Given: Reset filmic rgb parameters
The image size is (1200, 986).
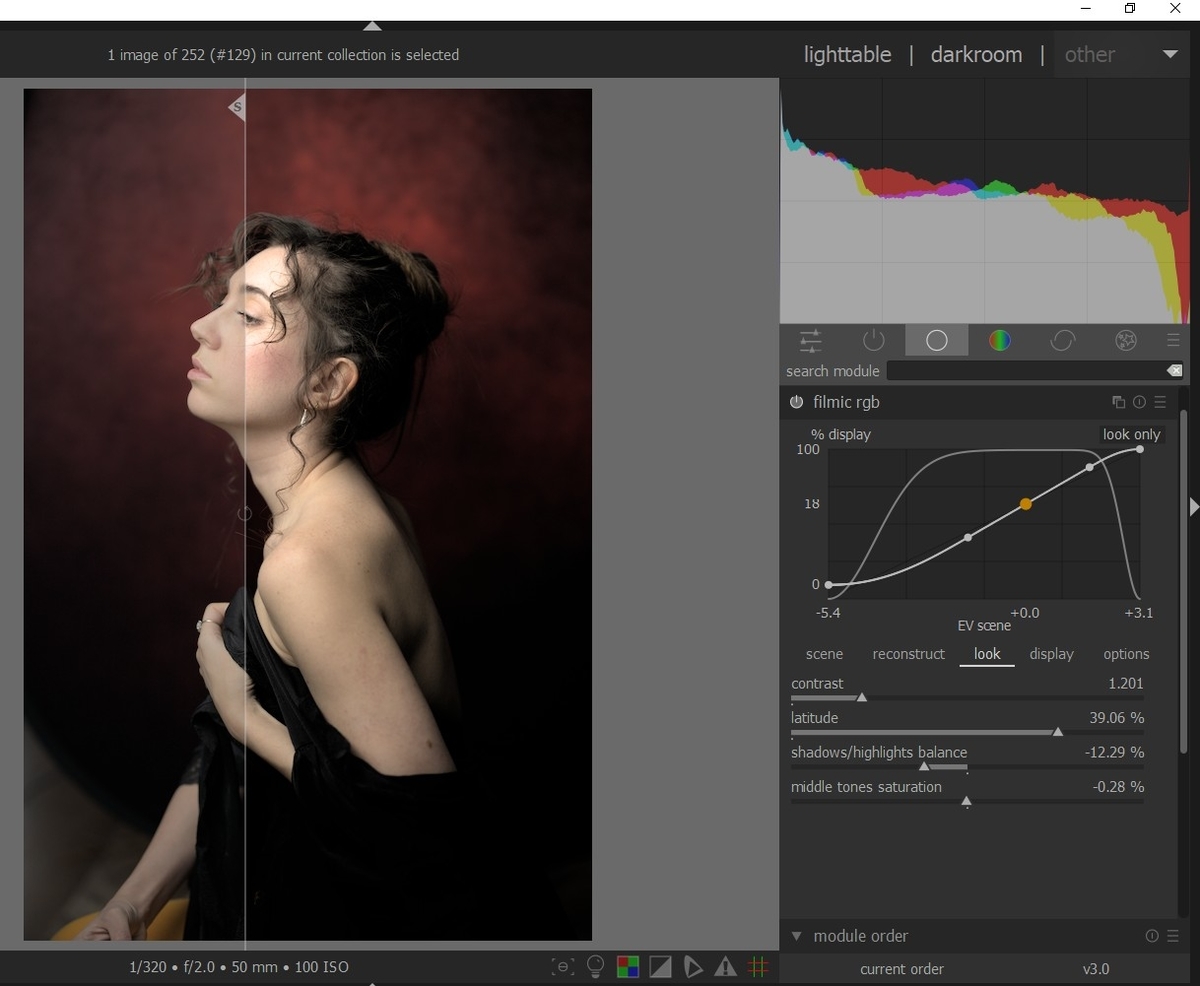Looking at the screenshot, I should point(1140,402).
